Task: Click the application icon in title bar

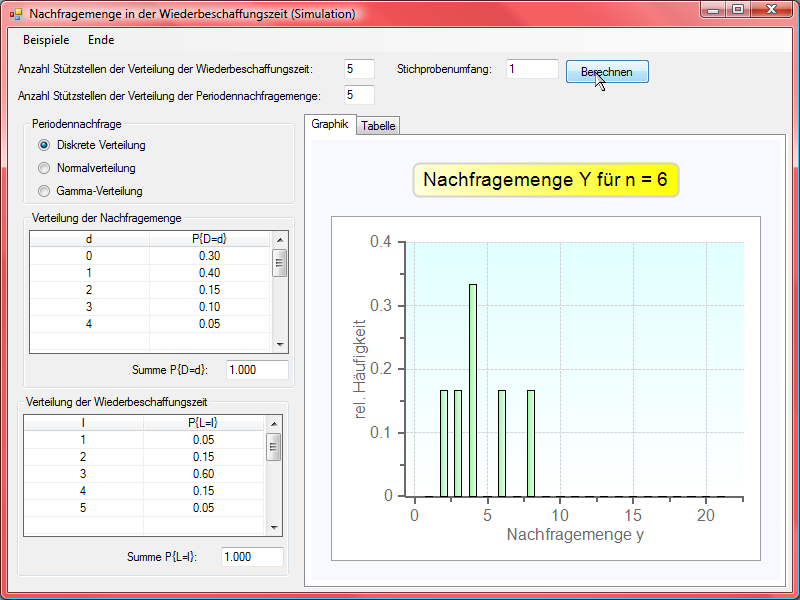Action: click(15, 14)
